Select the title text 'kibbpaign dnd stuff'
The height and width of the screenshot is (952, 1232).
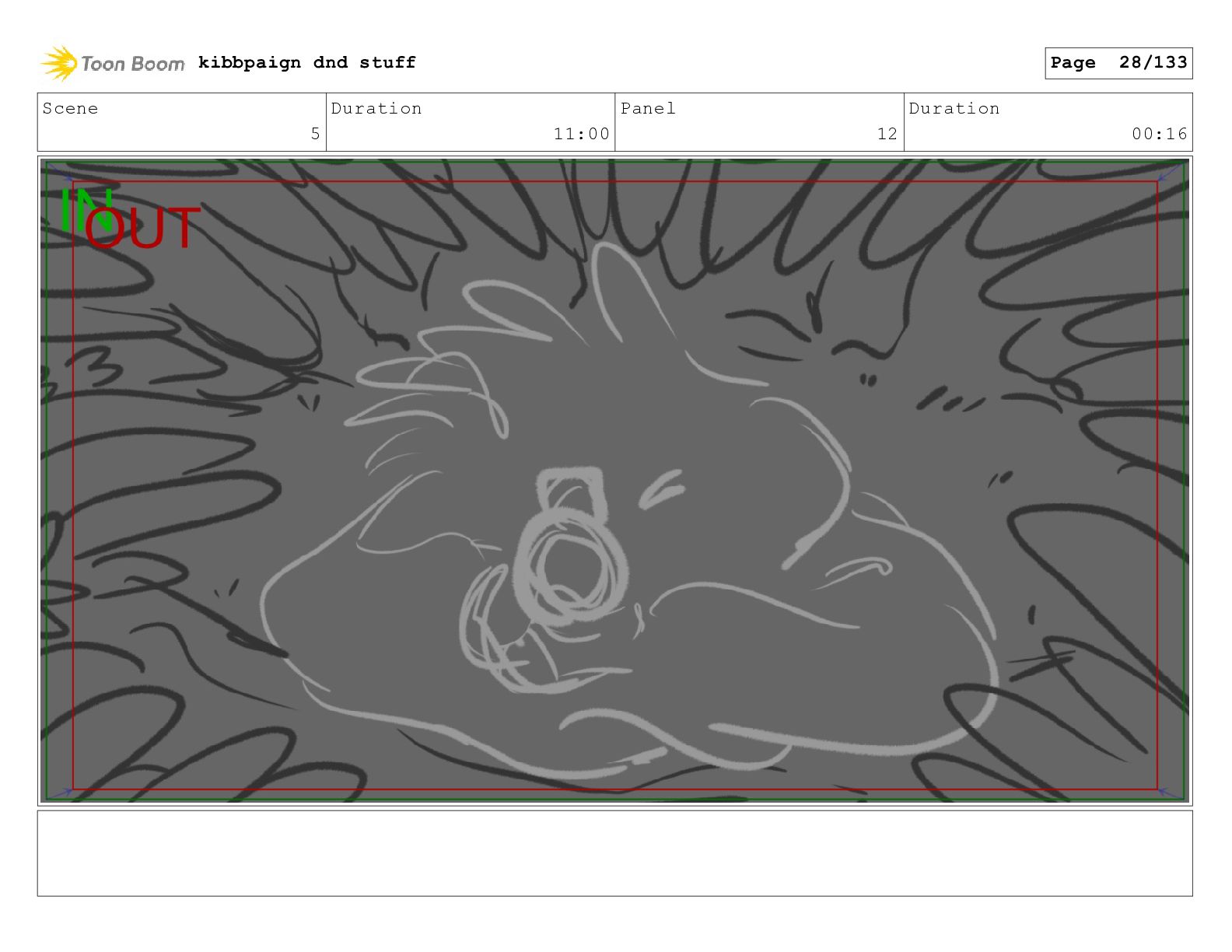[x=307, y=62]
